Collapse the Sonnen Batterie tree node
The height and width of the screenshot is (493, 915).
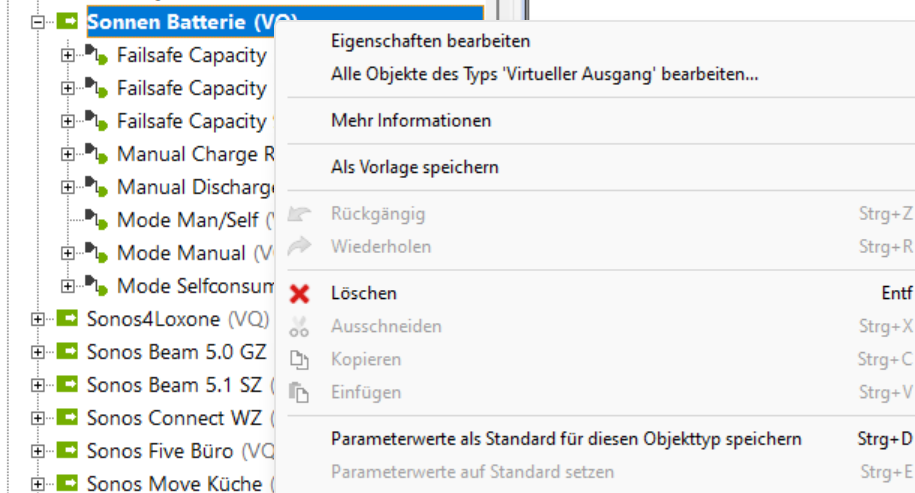(x=38, y=20)
